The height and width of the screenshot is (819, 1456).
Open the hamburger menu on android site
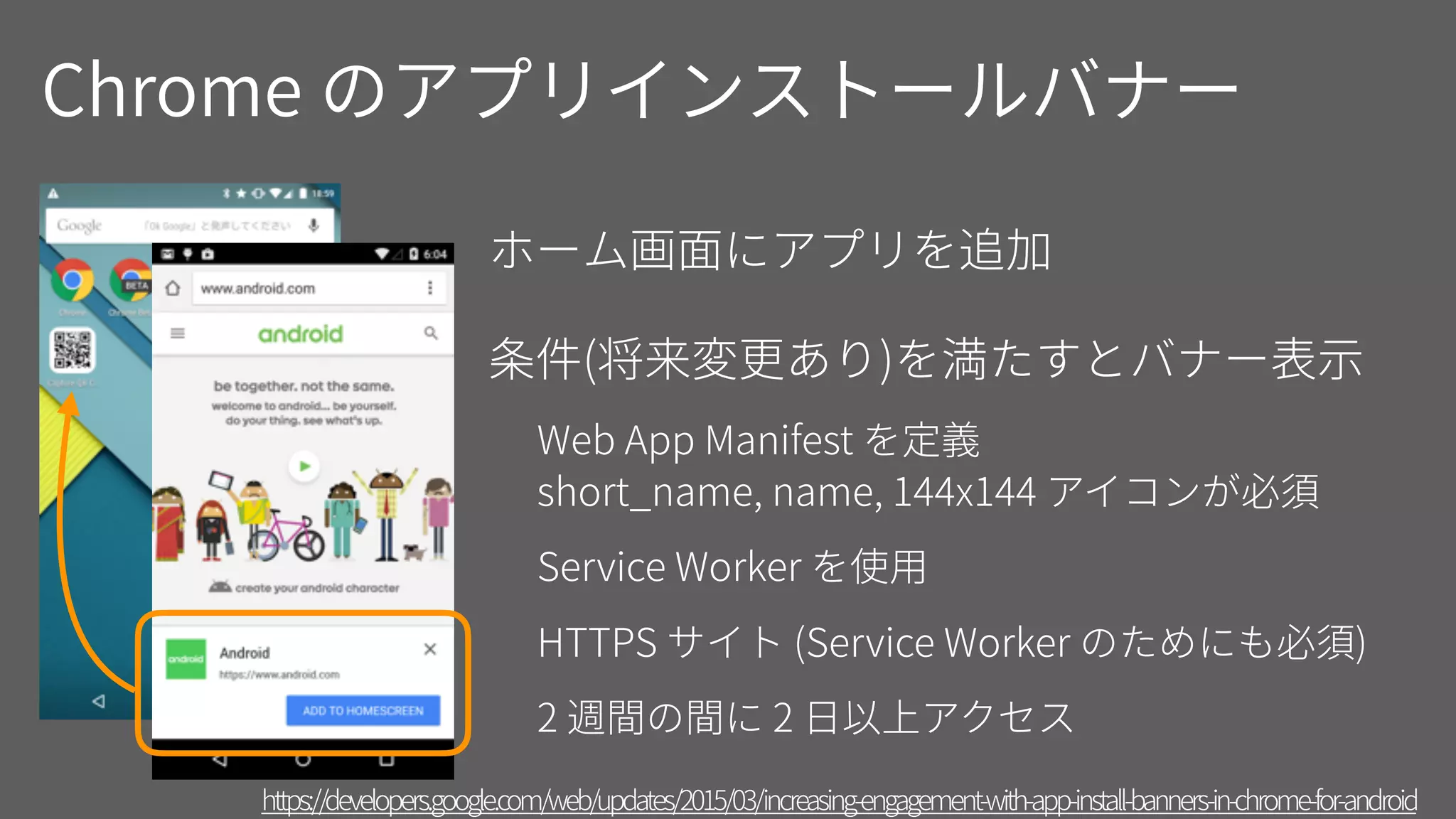click(178, 333)
